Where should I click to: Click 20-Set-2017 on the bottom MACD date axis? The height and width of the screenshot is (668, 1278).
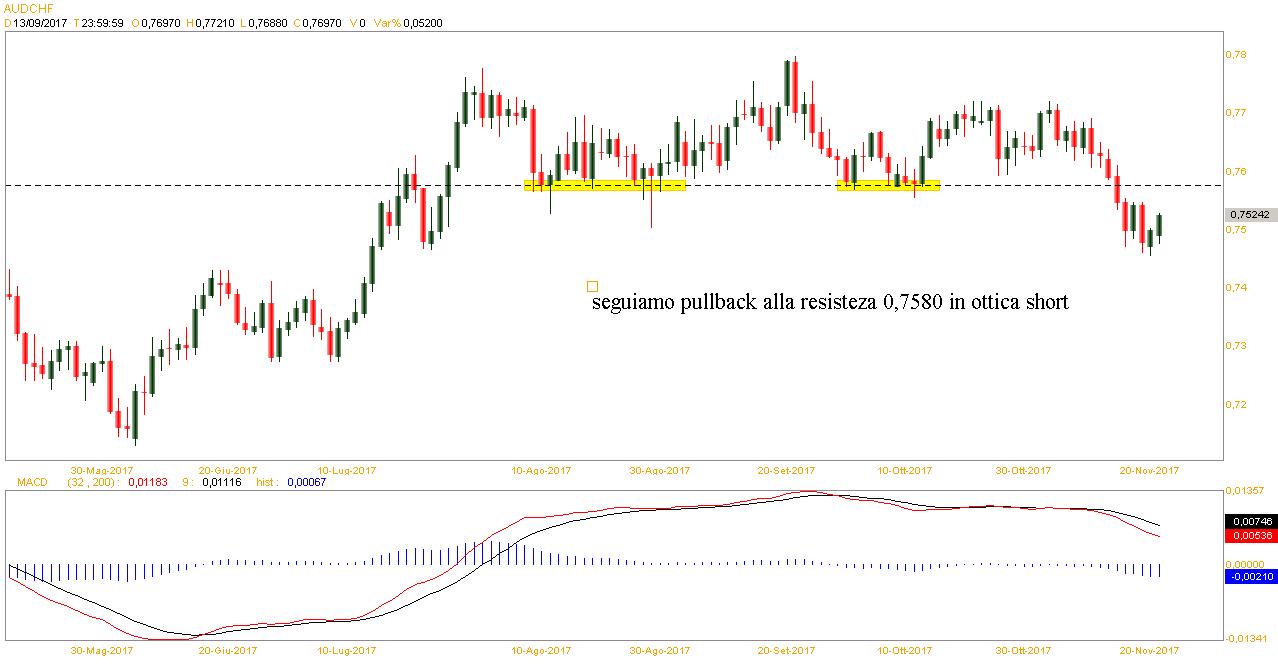point(785,650)
